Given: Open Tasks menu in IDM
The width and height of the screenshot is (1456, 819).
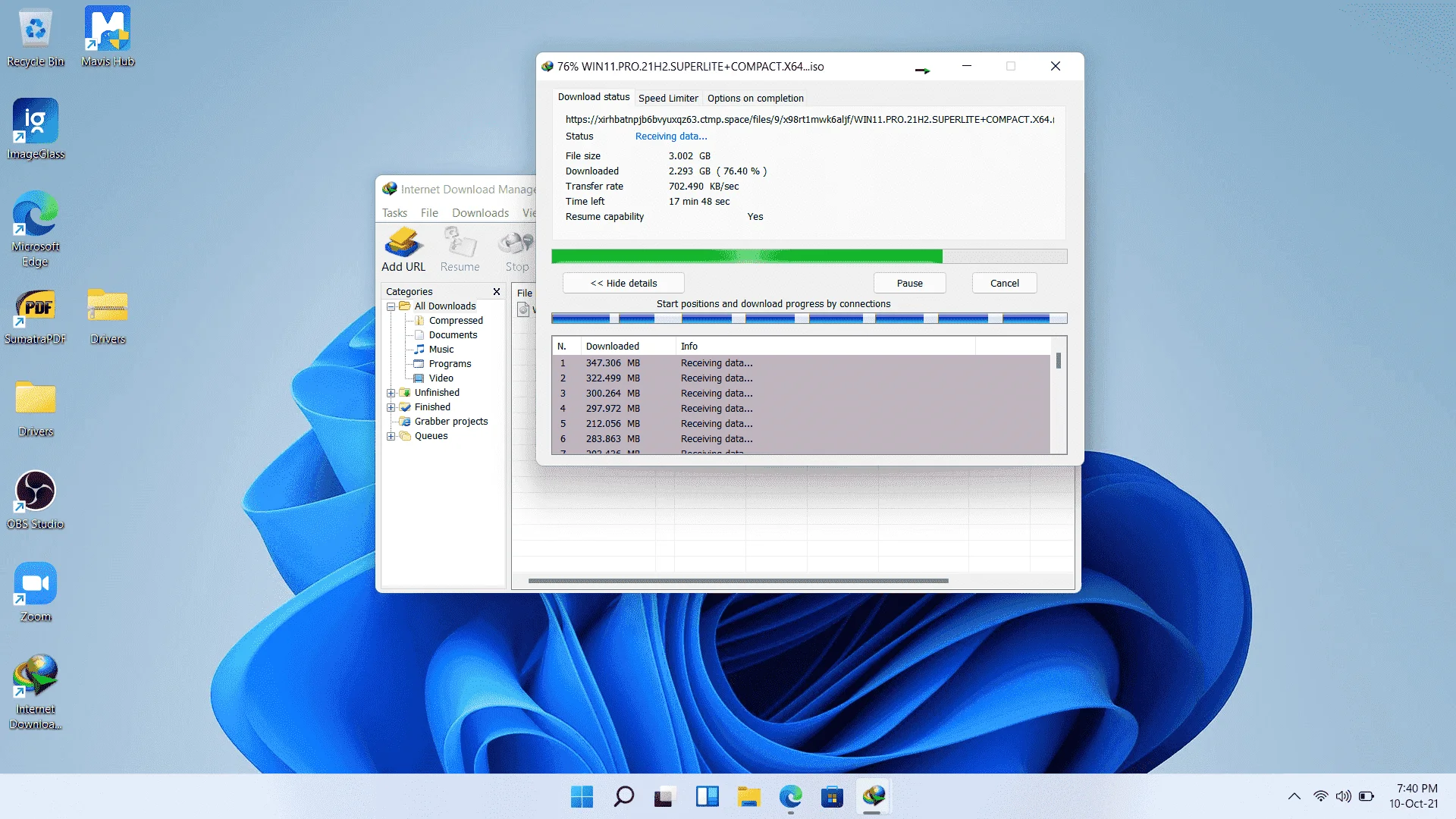Looking at the screenshot, I should (x=394, y=213).
